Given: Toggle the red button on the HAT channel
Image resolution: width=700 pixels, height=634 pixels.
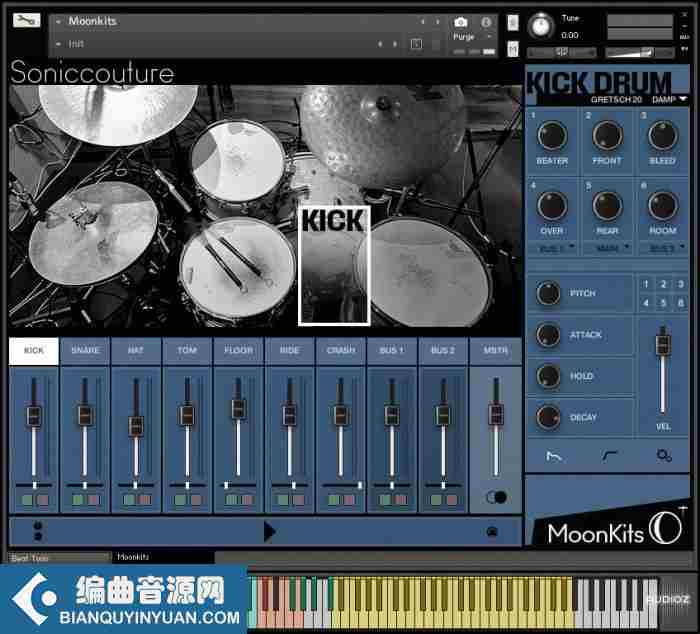Looking at the screenshot, I should (x=145, y=500).
